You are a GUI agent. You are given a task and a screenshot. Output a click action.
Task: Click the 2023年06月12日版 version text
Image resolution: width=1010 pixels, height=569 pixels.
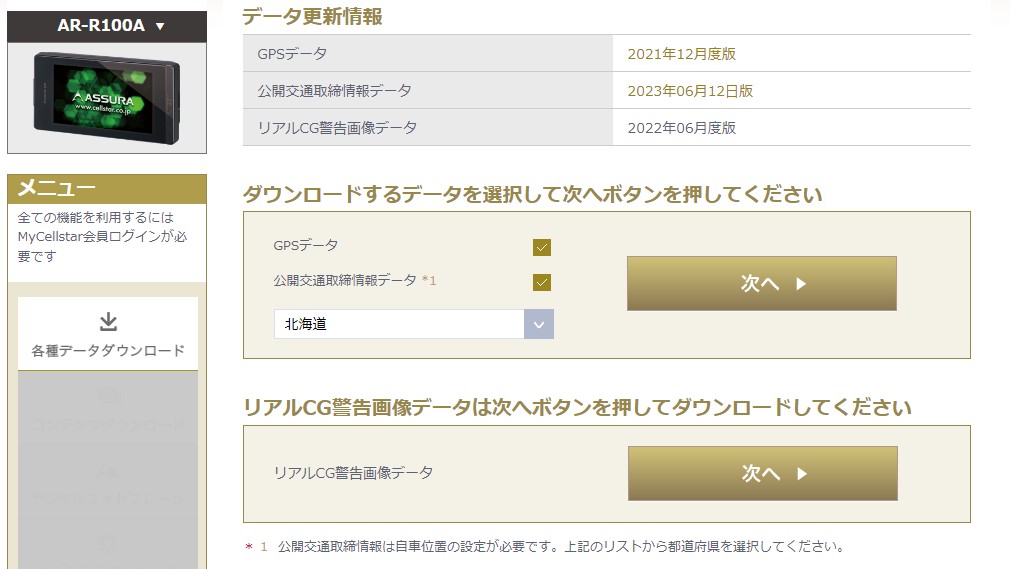coord(690,91)
